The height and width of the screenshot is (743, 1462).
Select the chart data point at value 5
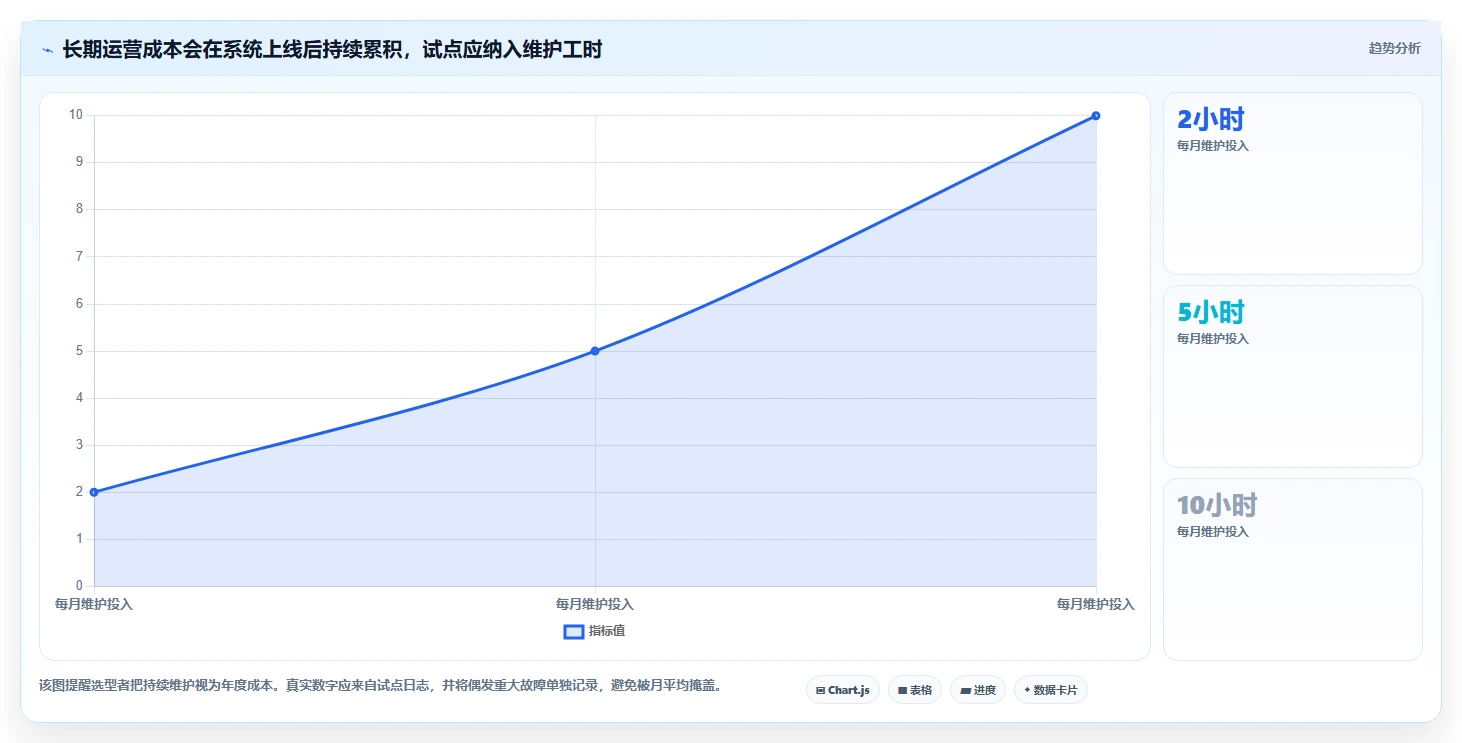[595, 351]
